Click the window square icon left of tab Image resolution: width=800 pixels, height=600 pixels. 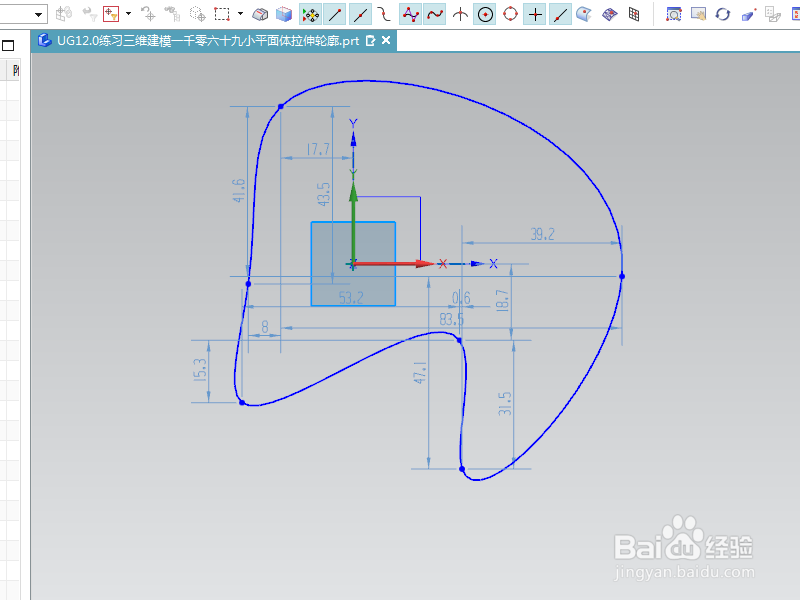[x=8, y=45]
